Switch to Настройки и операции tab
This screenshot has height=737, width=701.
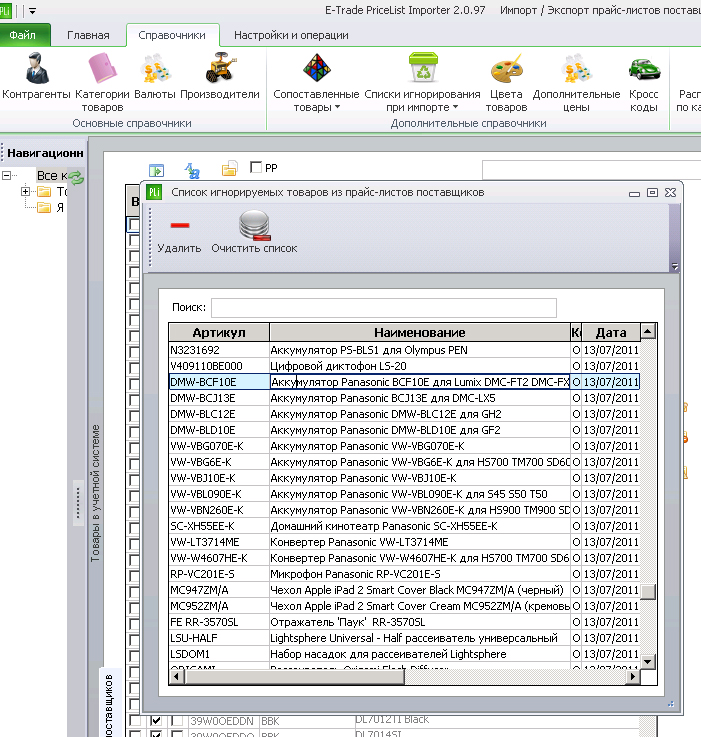tap(291, 35)
